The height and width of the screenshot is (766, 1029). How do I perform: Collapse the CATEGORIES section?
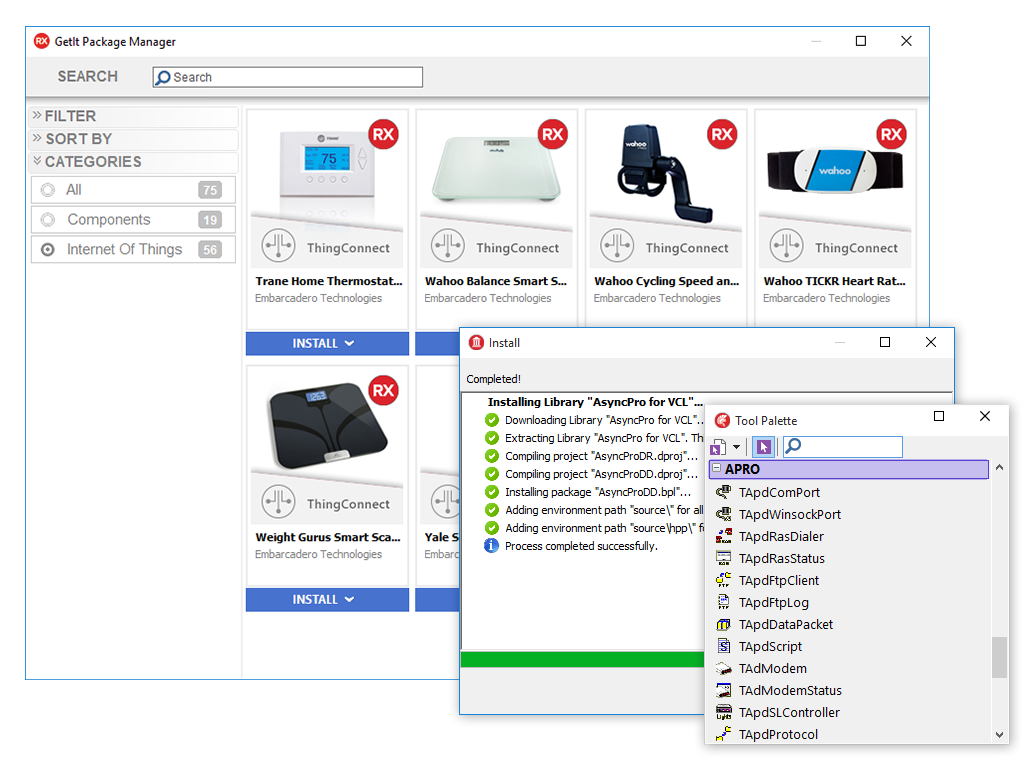pyautogui.click(x=133, y=162)
